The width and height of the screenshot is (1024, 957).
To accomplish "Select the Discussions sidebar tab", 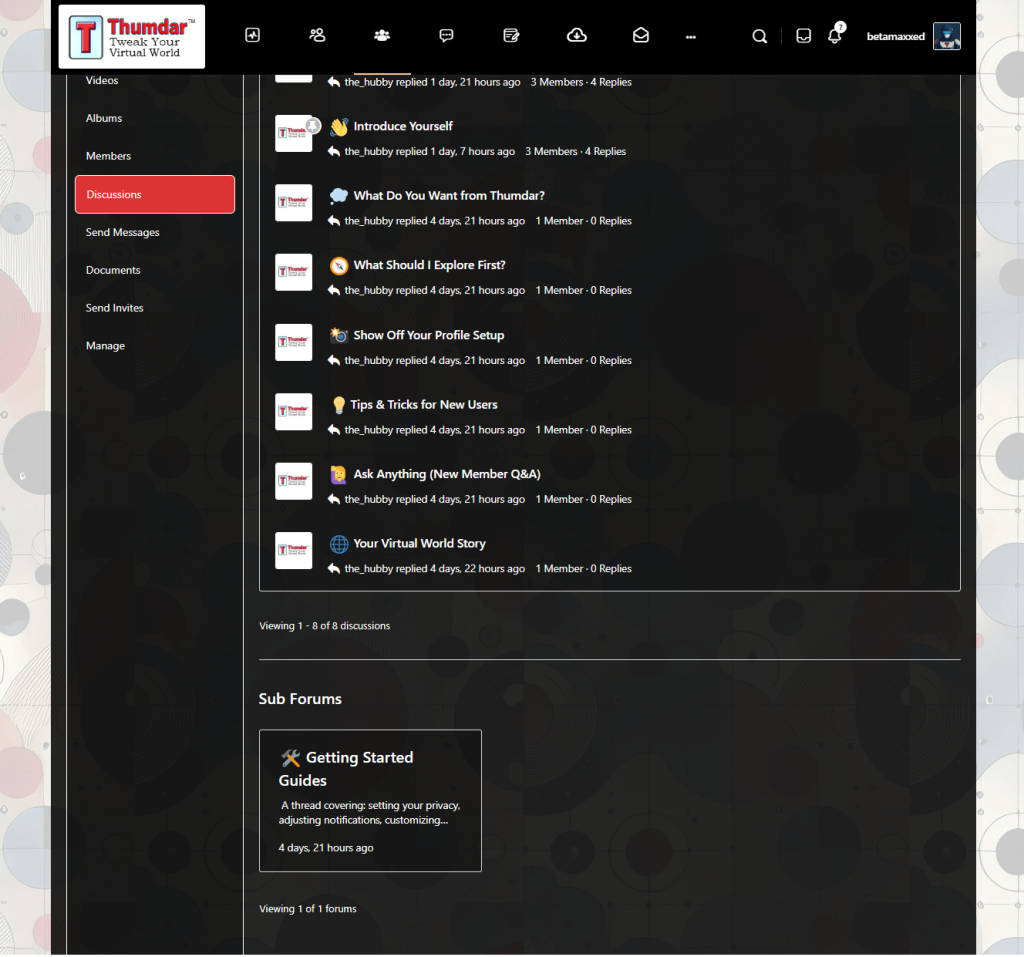I will [155, 195].
